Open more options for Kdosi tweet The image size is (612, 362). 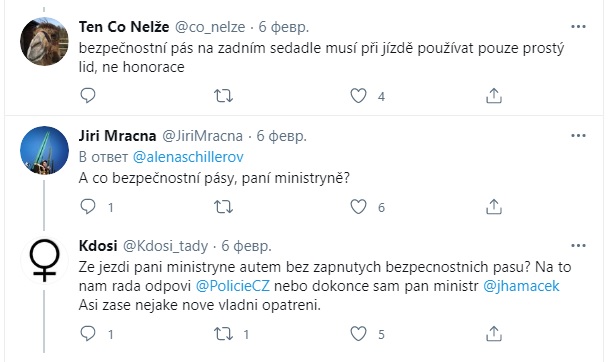tap(578, 246)
